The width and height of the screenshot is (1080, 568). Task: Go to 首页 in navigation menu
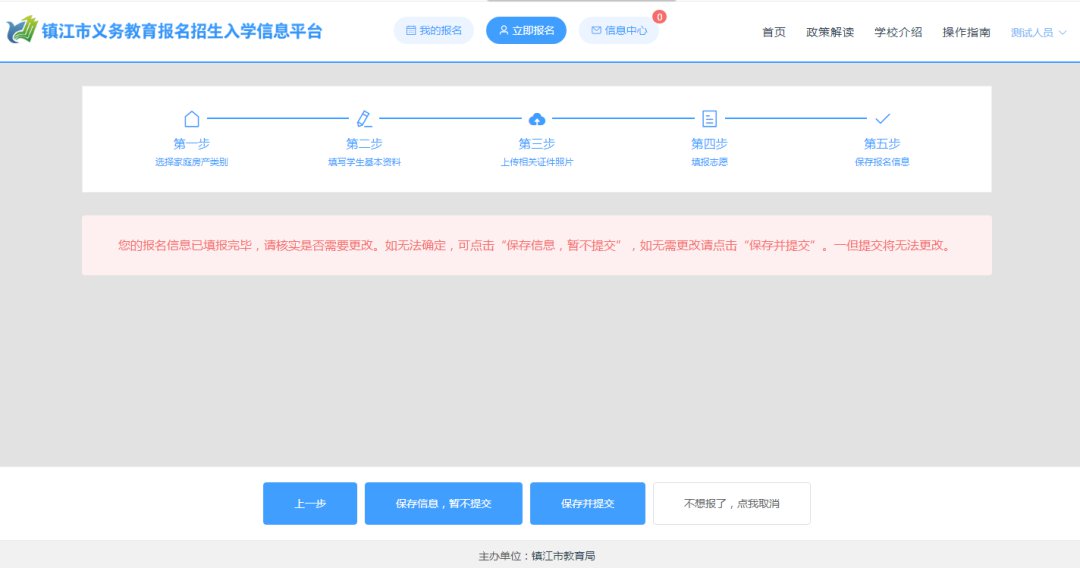[774, 32]
